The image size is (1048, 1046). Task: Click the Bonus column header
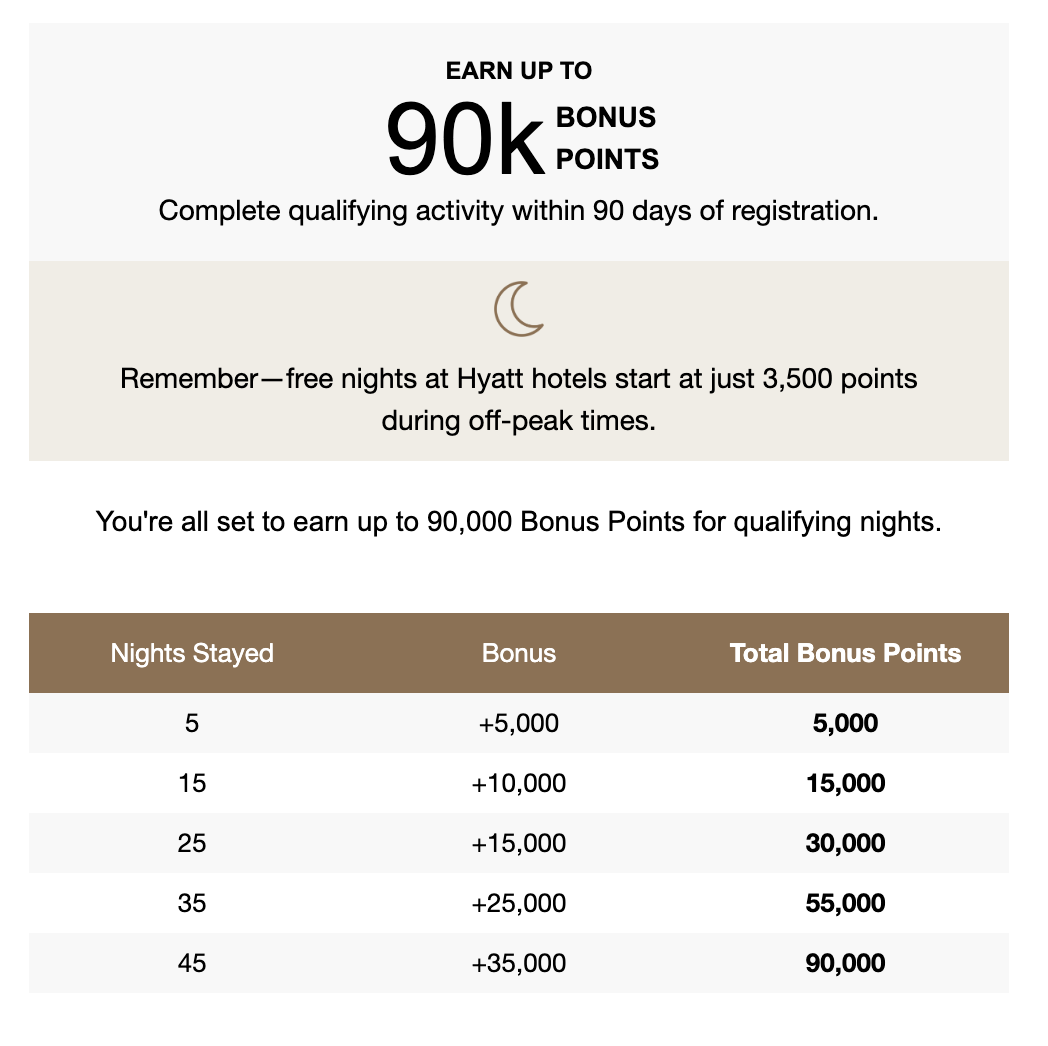[519, 653]
